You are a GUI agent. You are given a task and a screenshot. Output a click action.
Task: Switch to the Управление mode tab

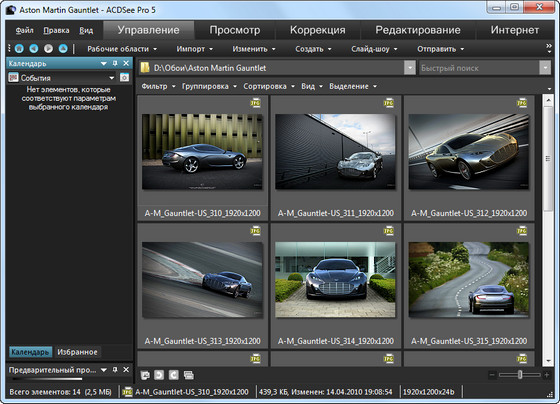click(149, 30)
